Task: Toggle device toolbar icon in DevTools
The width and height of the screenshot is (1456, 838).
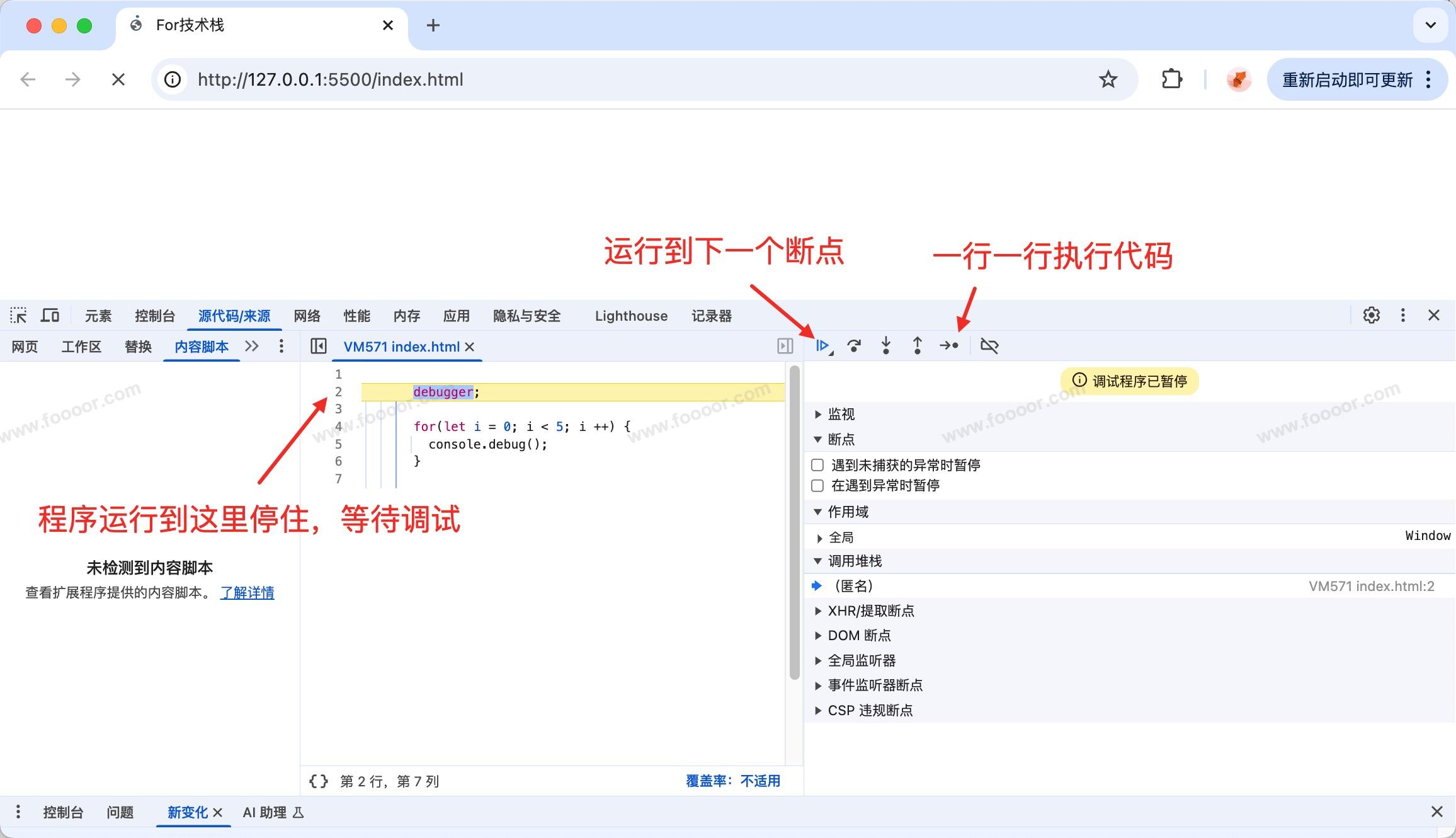Action: [x=50, y=315]
